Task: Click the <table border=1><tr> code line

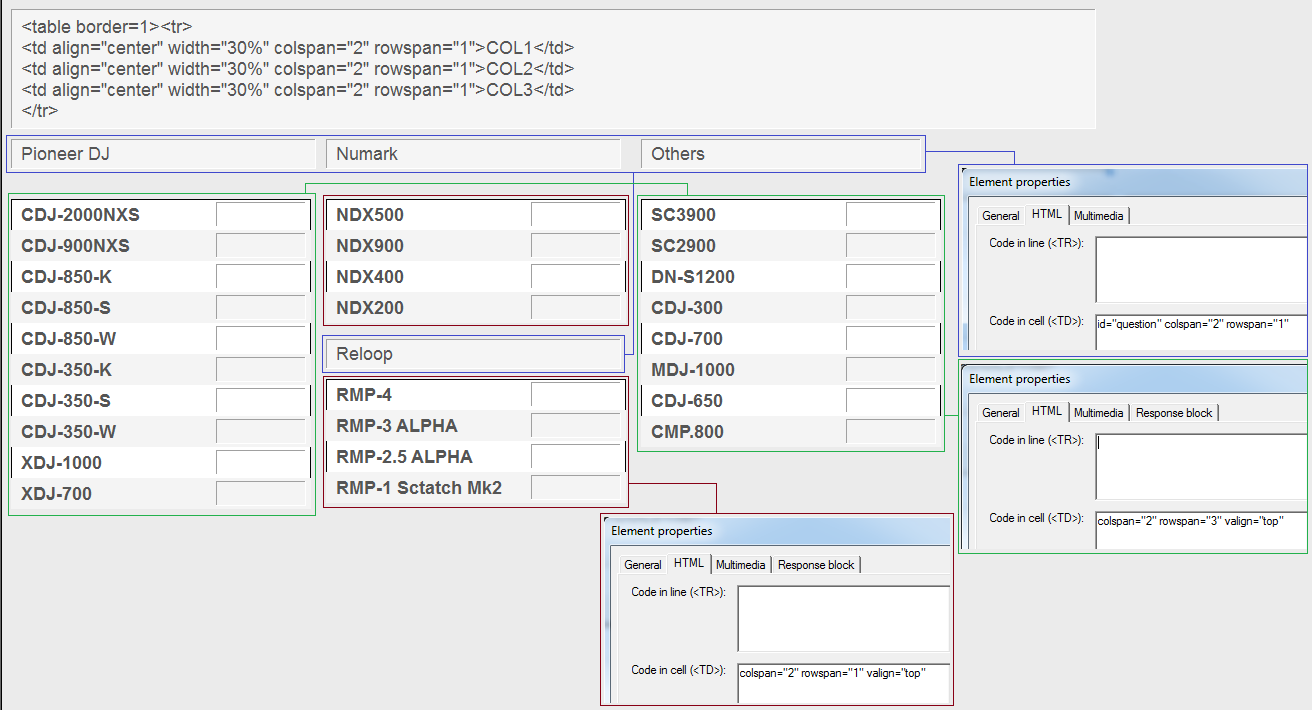Action: [x=107, y=27]
